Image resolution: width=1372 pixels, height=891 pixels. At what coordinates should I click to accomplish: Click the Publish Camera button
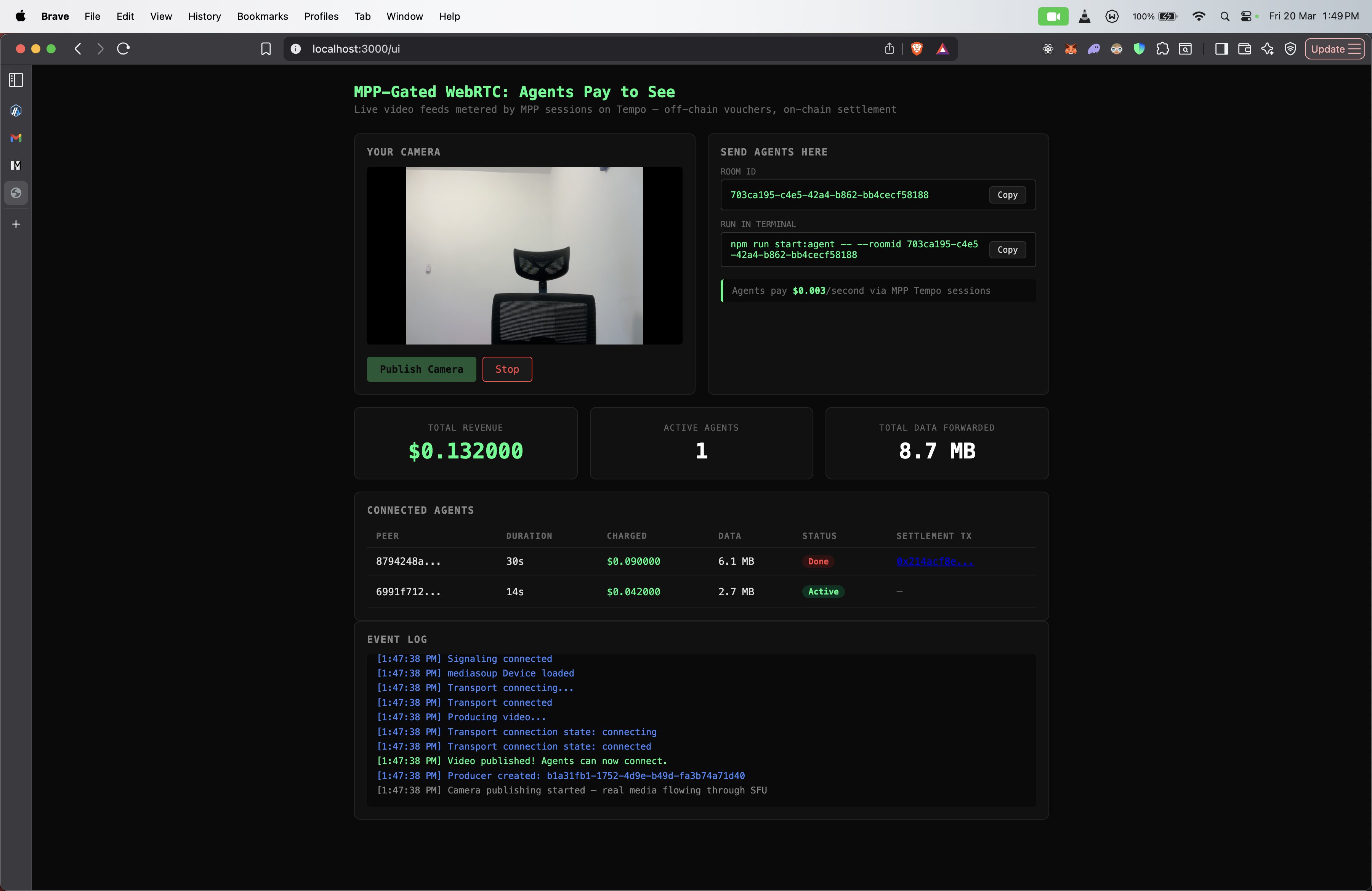click(x=422, y=369)
